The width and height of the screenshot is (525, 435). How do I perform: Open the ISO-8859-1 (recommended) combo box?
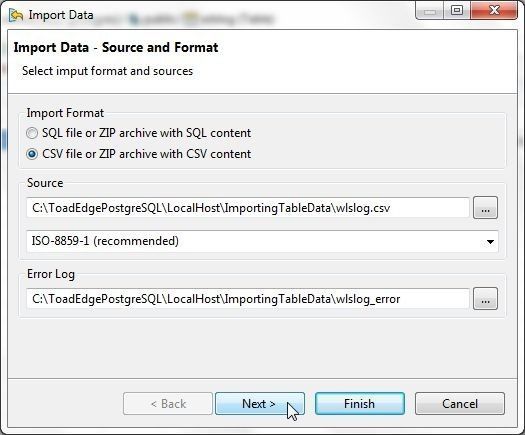(x=262, y=241)
